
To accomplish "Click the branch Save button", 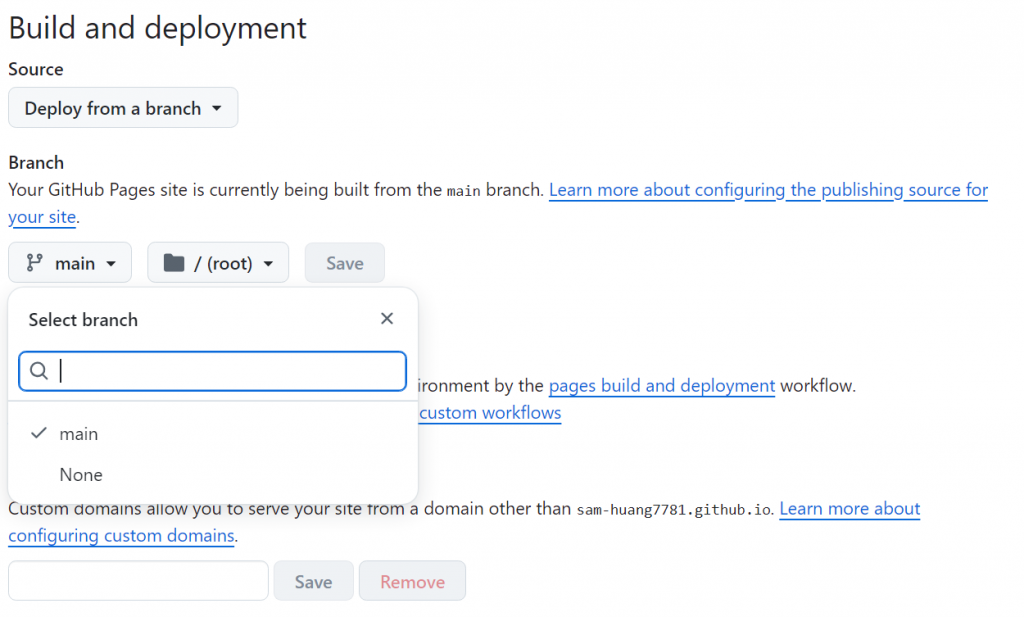I will click(344, 263).
